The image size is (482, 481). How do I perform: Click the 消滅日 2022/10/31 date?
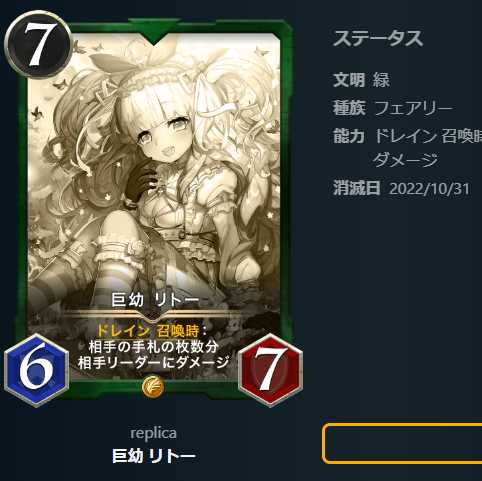pos(430,189)
